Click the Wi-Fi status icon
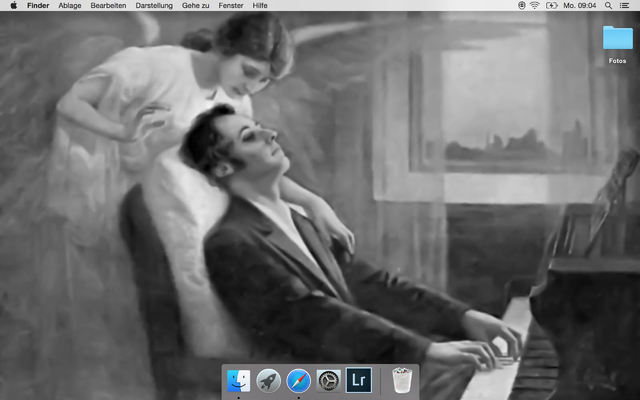 [x=535, y=5]
